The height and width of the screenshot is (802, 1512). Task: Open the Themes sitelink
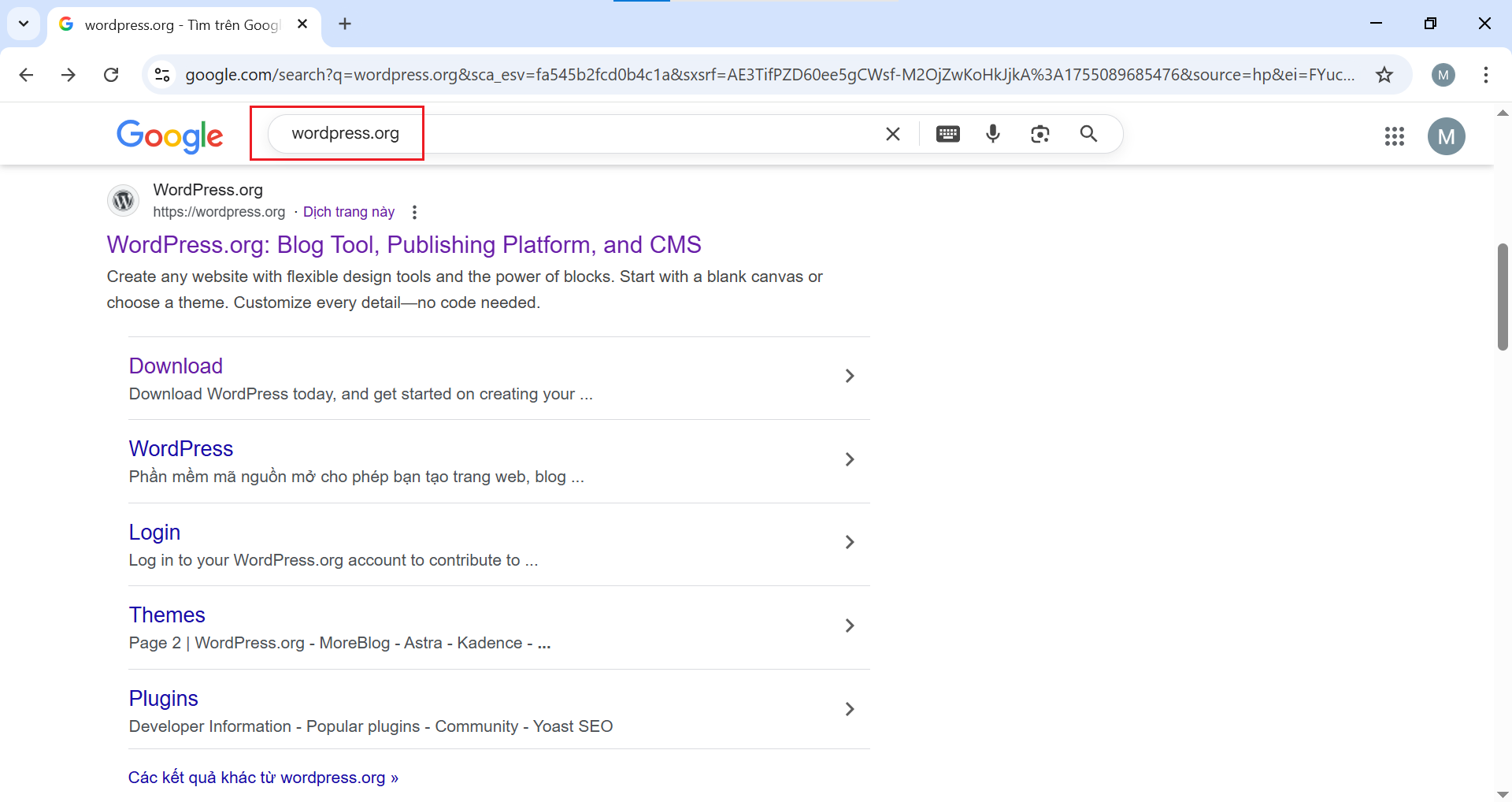[x=167, y=615]
